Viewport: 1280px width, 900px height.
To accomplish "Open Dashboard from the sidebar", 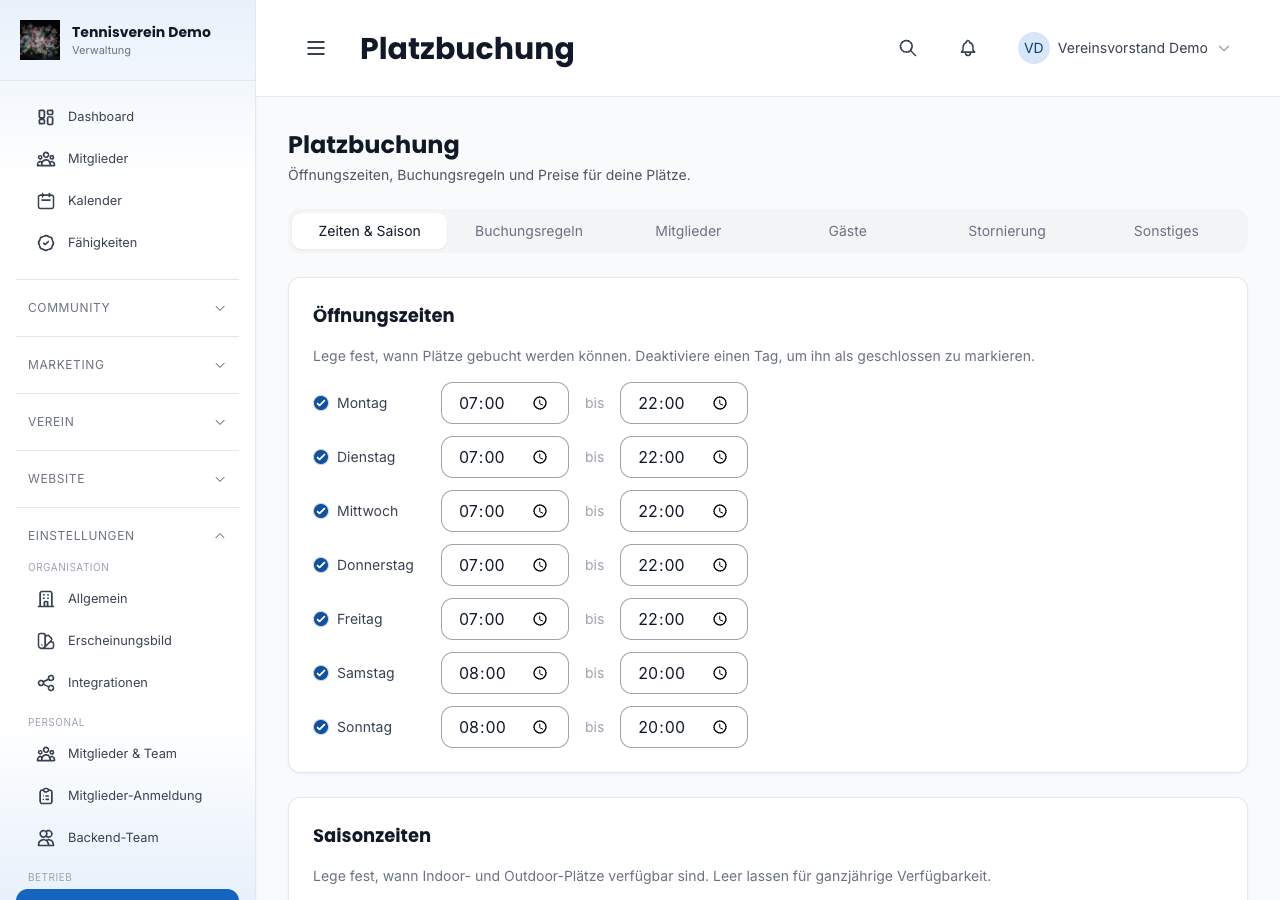I will 128,117.
